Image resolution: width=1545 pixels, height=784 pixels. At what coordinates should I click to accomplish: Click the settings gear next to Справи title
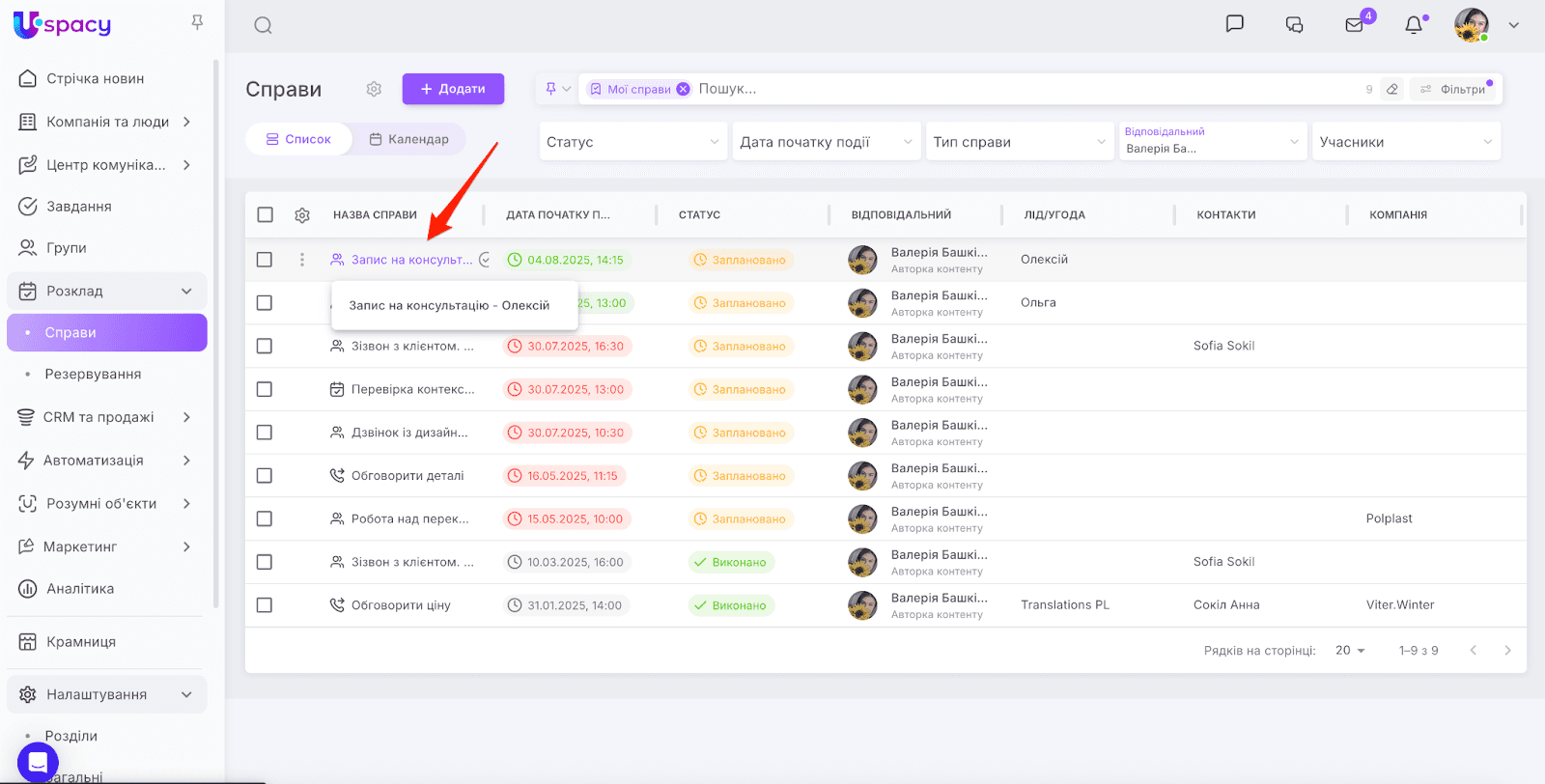pos(374,89)
